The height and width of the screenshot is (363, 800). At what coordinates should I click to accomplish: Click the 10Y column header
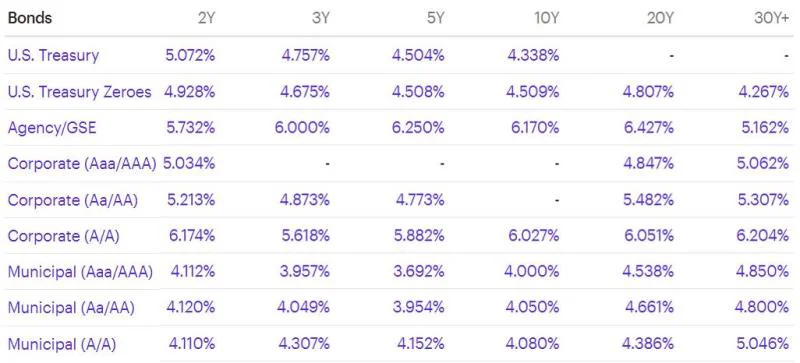point(547,18)
